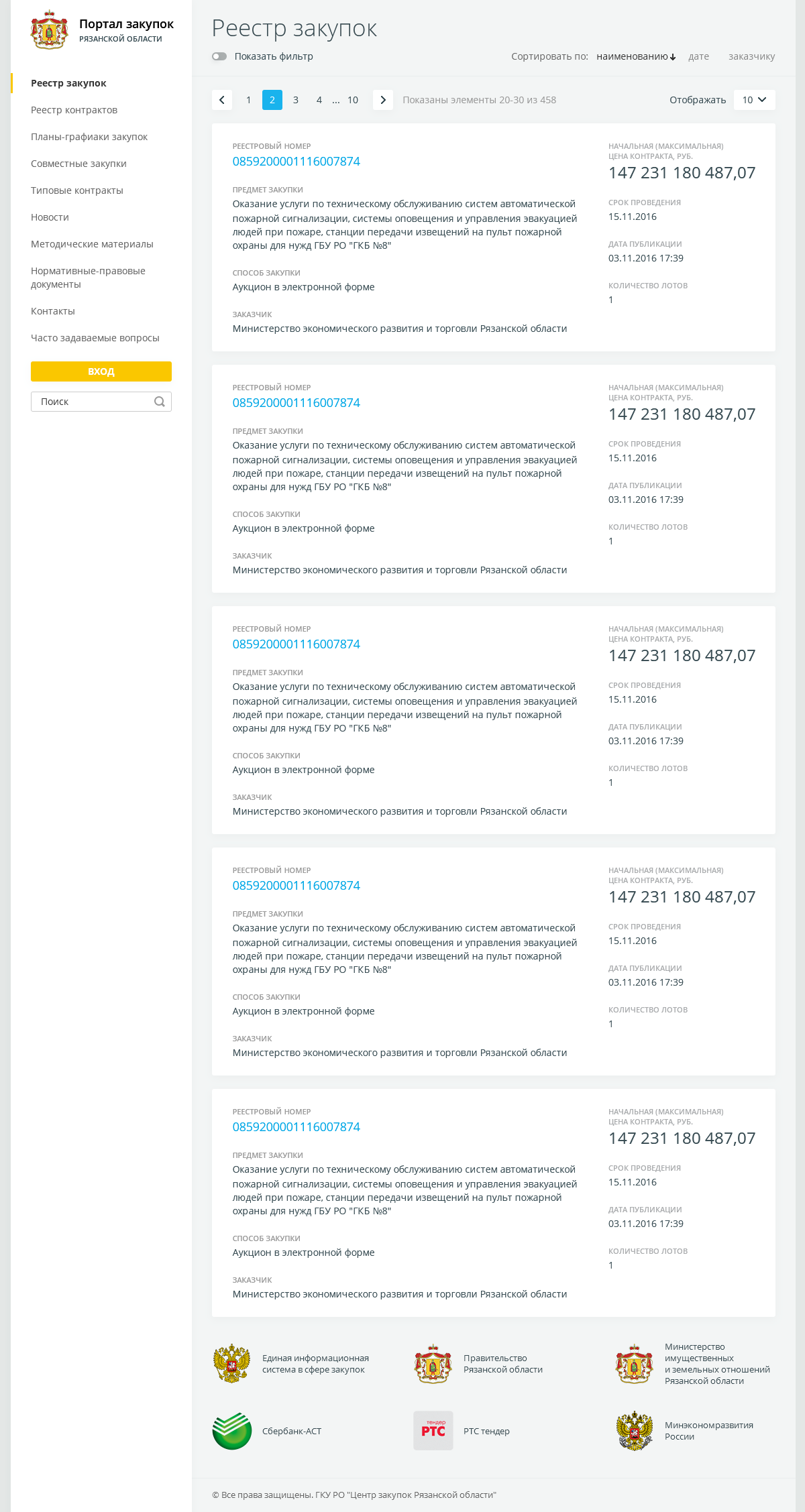The image size is (805, 1512).
Task: Click the Ryazan coat of arms portal logo
Action: tap(49, 30)
